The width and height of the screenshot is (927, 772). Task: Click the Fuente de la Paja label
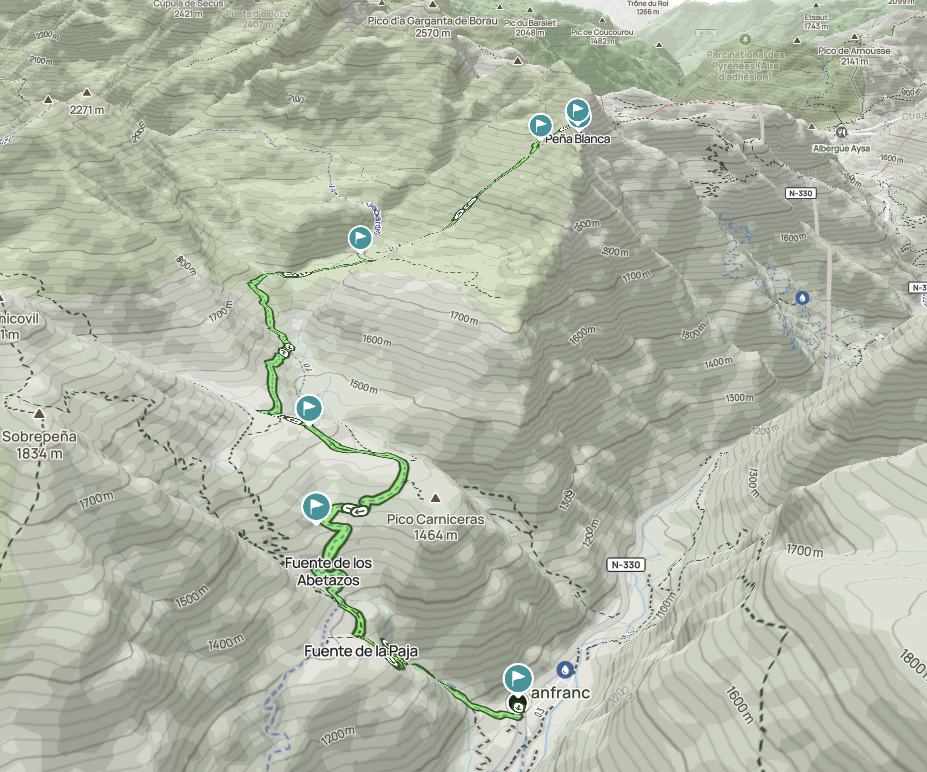pyautogui.click(x=361, y=651)
